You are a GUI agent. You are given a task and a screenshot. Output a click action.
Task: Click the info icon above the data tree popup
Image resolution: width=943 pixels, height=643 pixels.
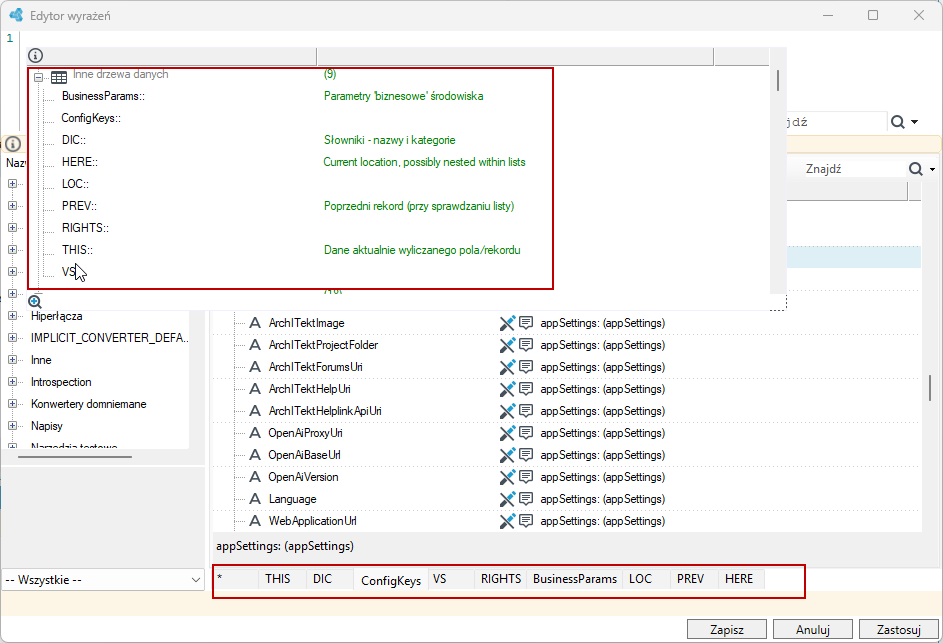35,56
